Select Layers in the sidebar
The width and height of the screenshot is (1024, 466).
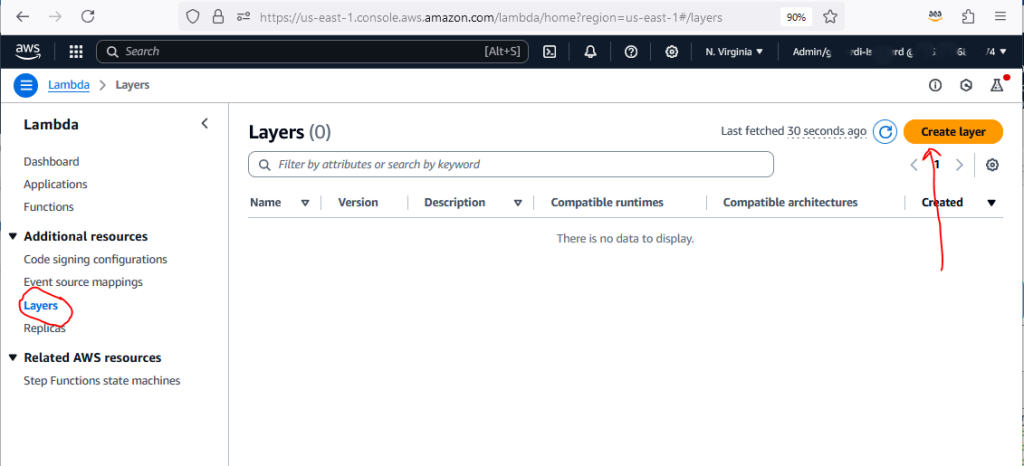pyautogui.click(x=40, y=305)
